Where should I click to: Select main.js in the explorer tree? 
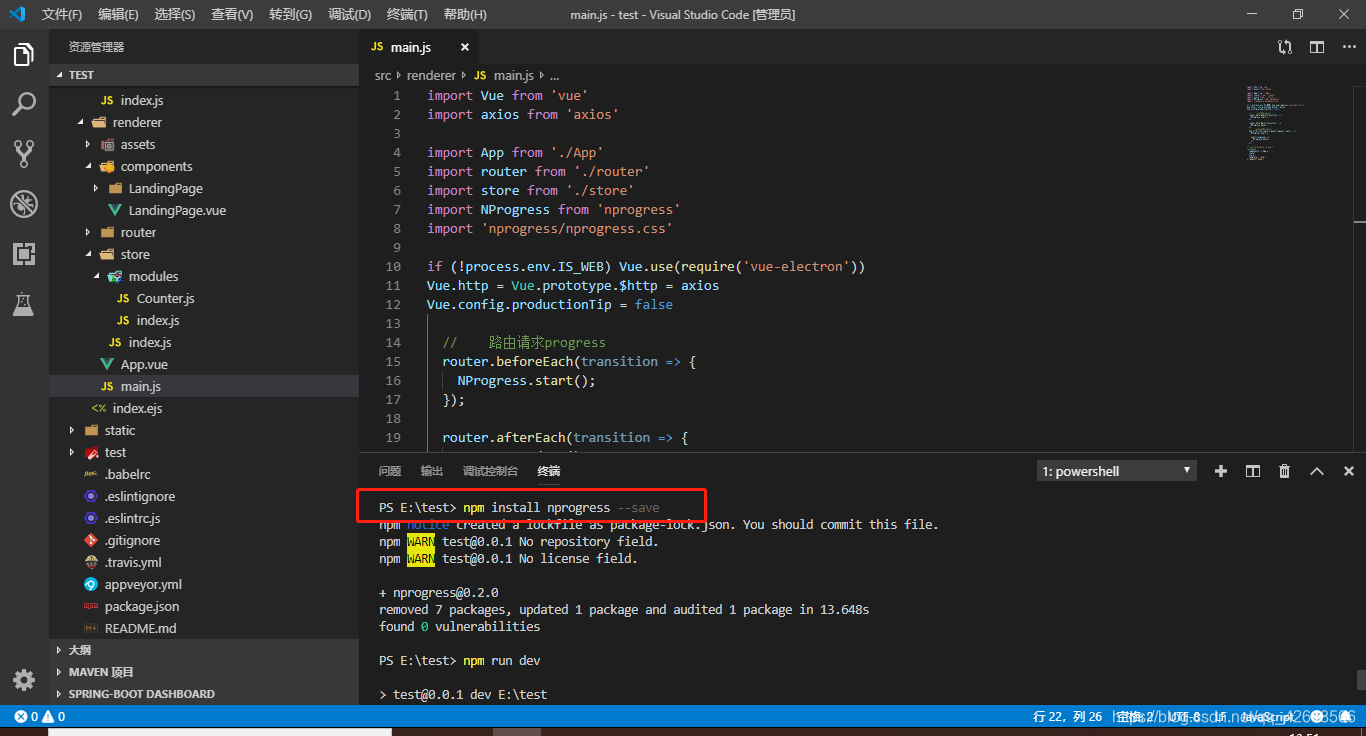coord(203,386)
